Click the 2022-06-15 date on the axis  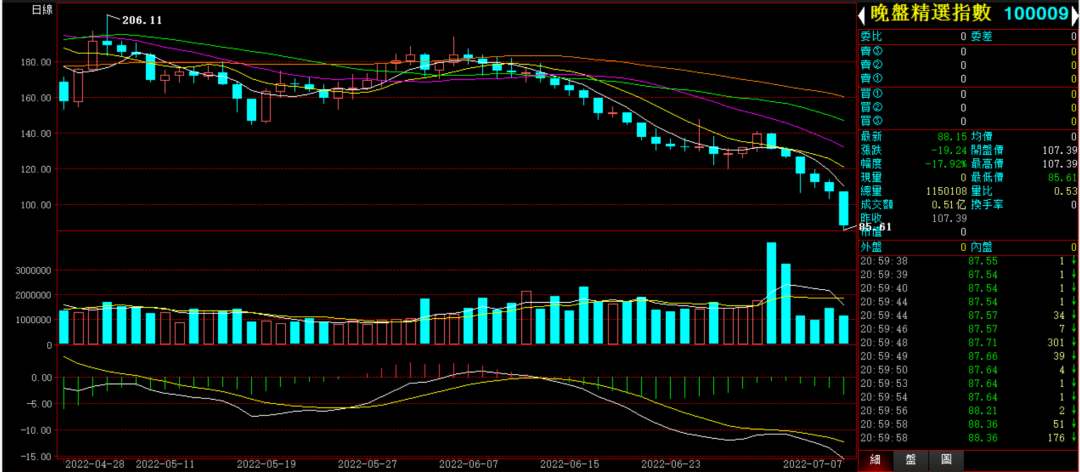click(x=571, y=465)
